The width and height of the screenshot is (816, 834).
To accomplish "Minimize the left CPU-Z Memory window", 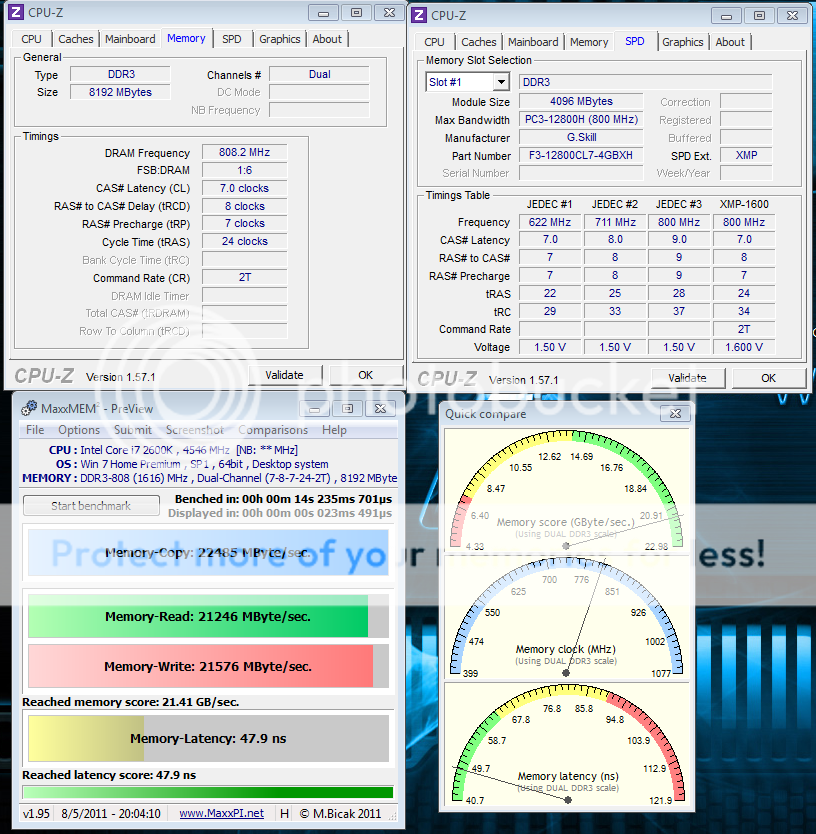I will click(323, 13).
